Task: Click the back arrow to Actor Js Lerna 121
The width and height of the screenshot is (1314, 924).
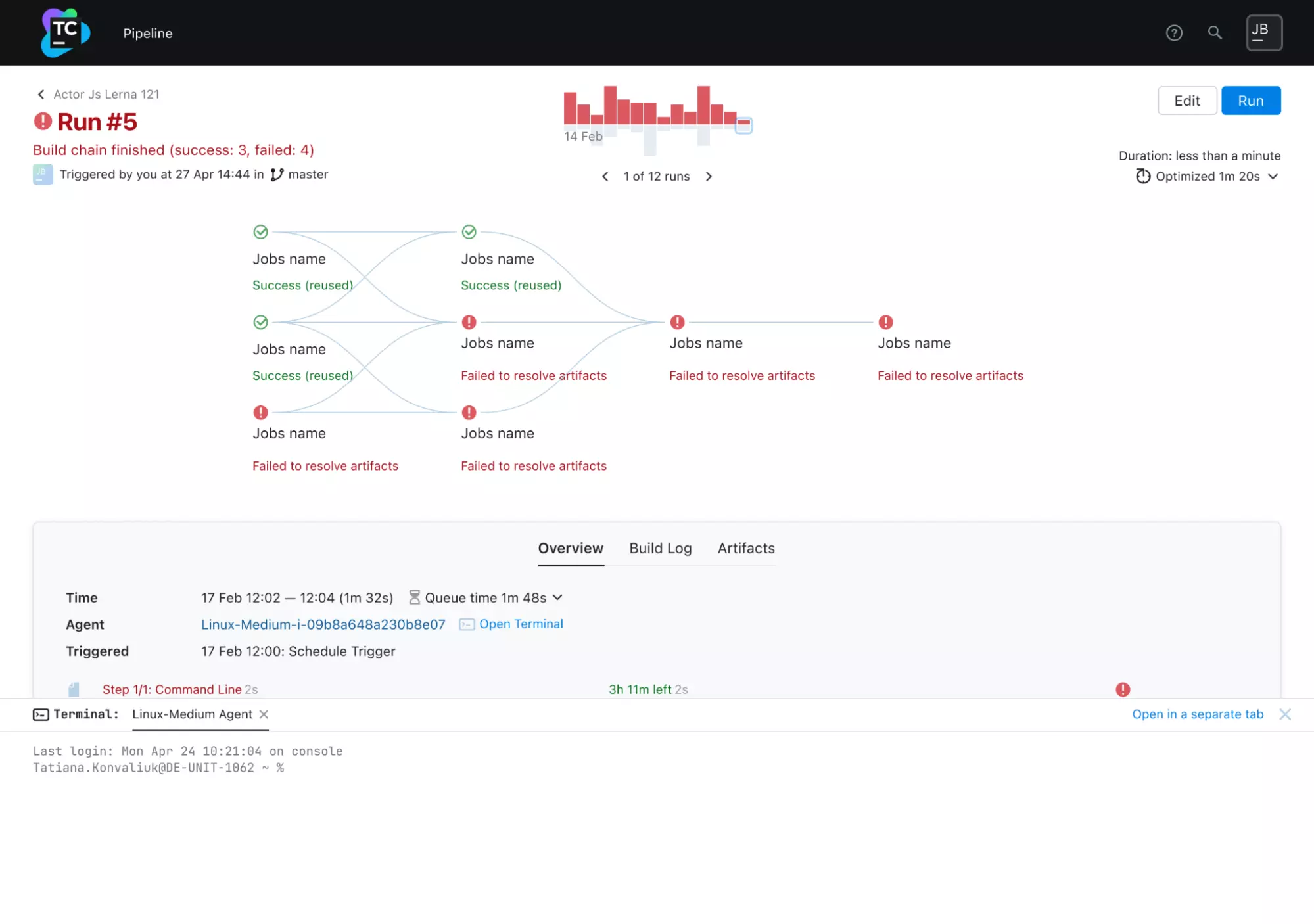Action: (x=39, y=94)
